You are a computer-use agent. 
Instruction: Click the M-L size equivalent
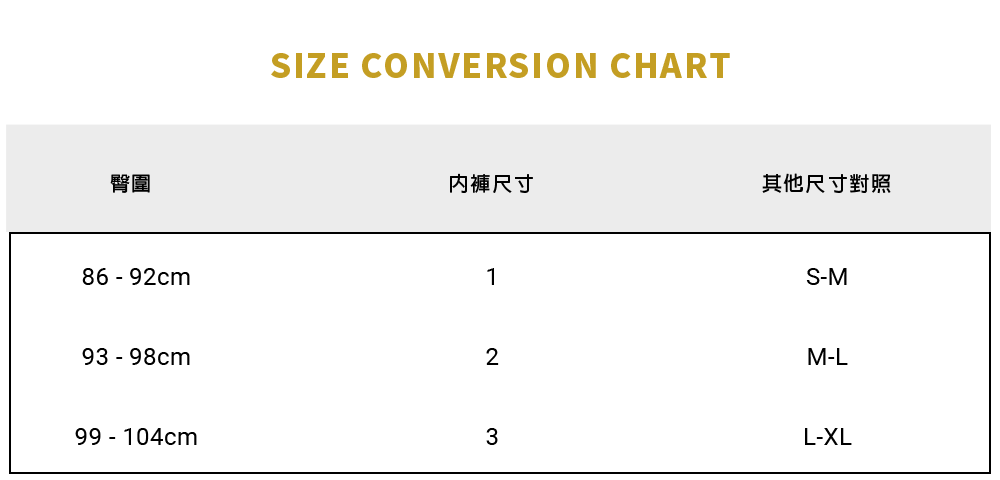(x=827, y=357)
